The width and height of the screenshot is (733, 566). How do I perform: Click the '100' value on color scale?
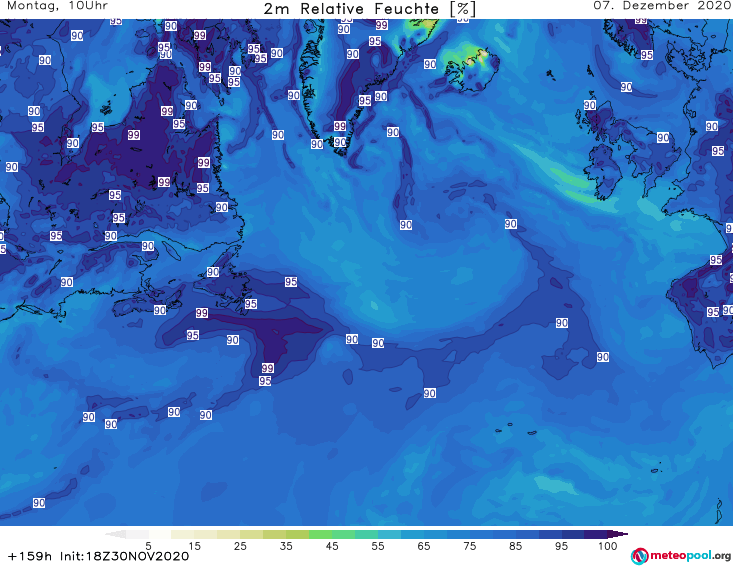coord(608,546)
